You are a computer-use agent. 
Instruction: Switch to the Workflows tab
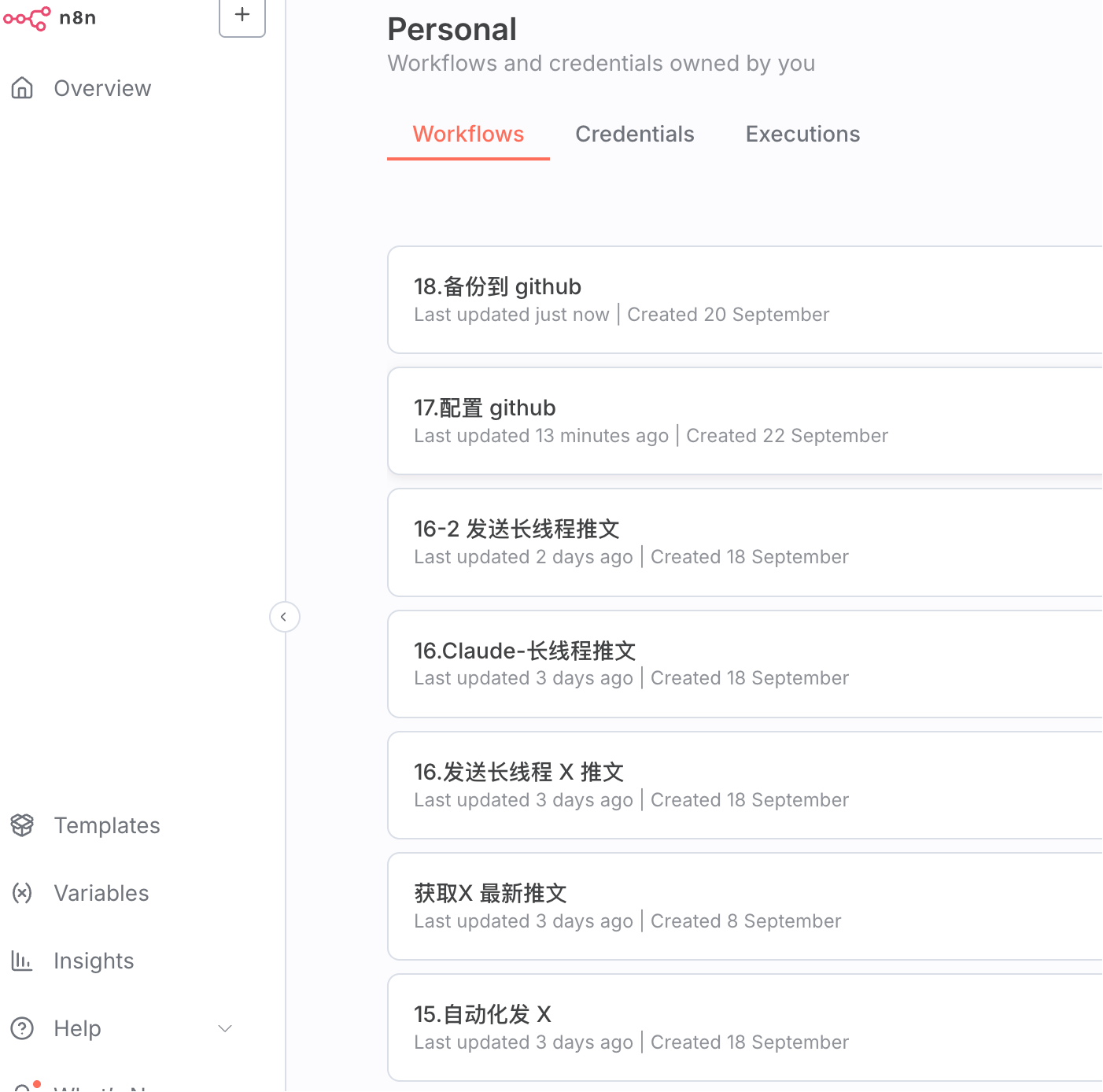click(468, 134)
